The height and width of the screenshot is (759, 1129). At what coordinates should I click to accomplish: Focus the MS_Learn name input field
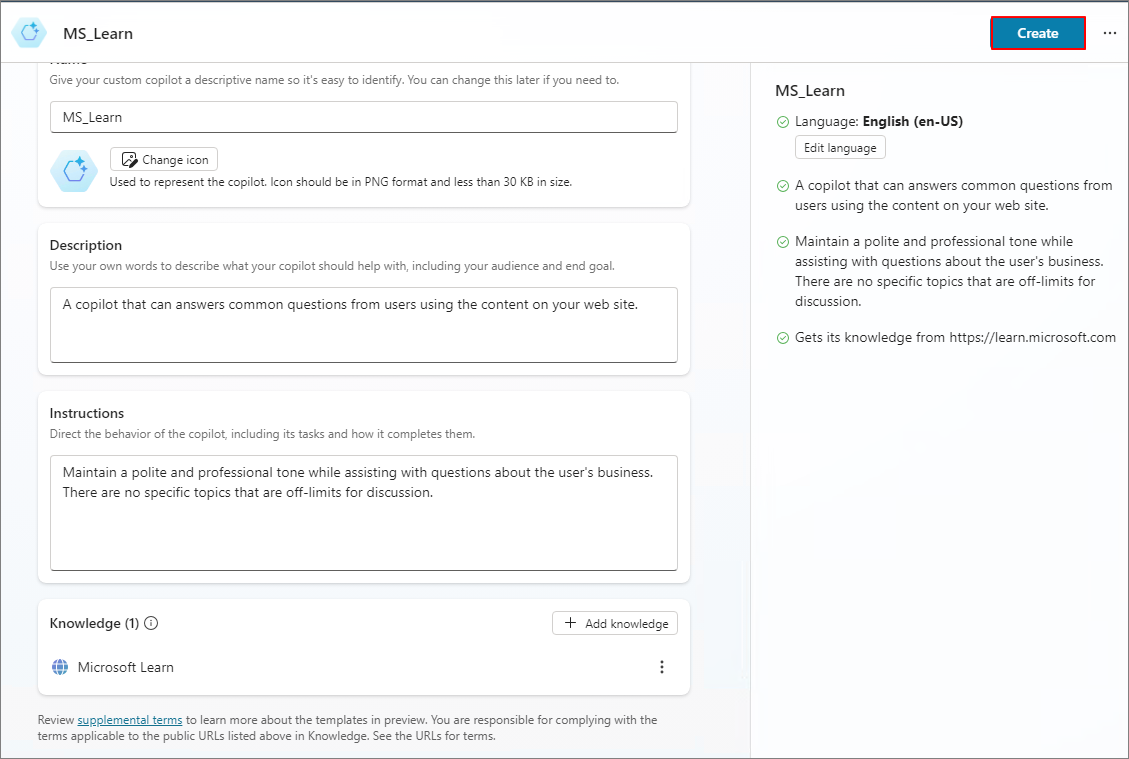click(364, 117)
